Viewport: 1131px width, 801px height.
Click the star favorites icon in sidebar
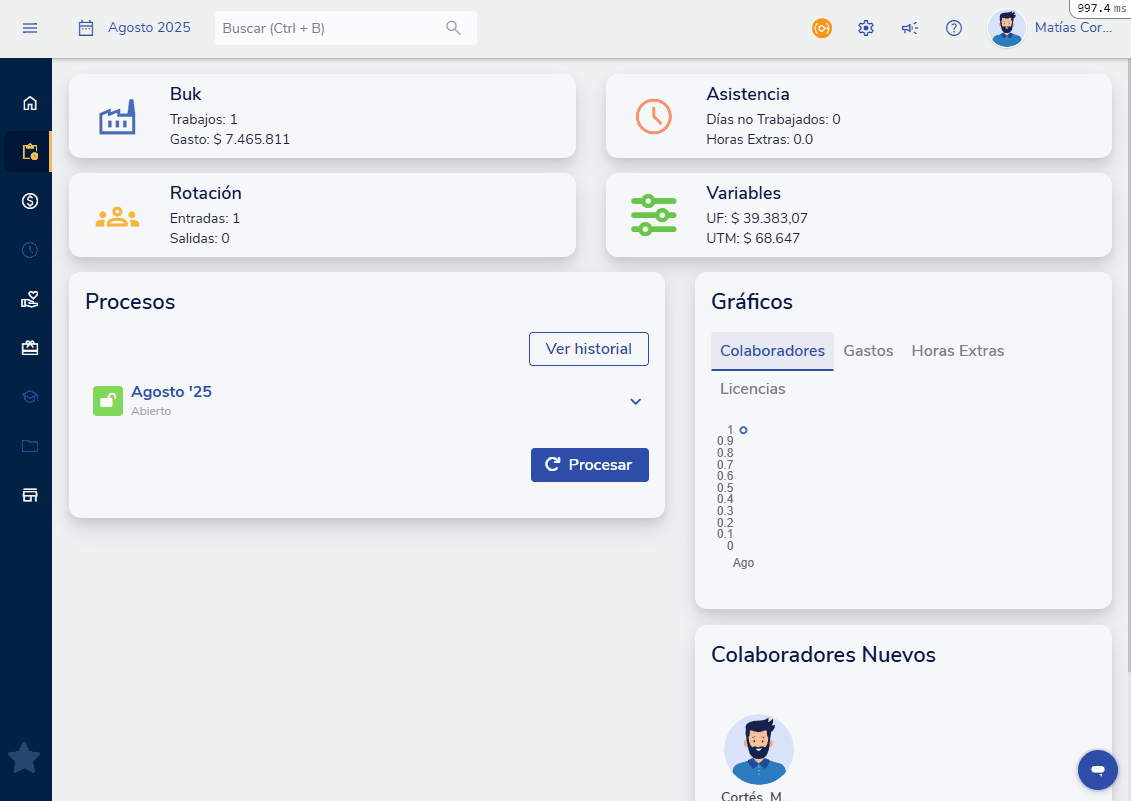click(24, 758)
